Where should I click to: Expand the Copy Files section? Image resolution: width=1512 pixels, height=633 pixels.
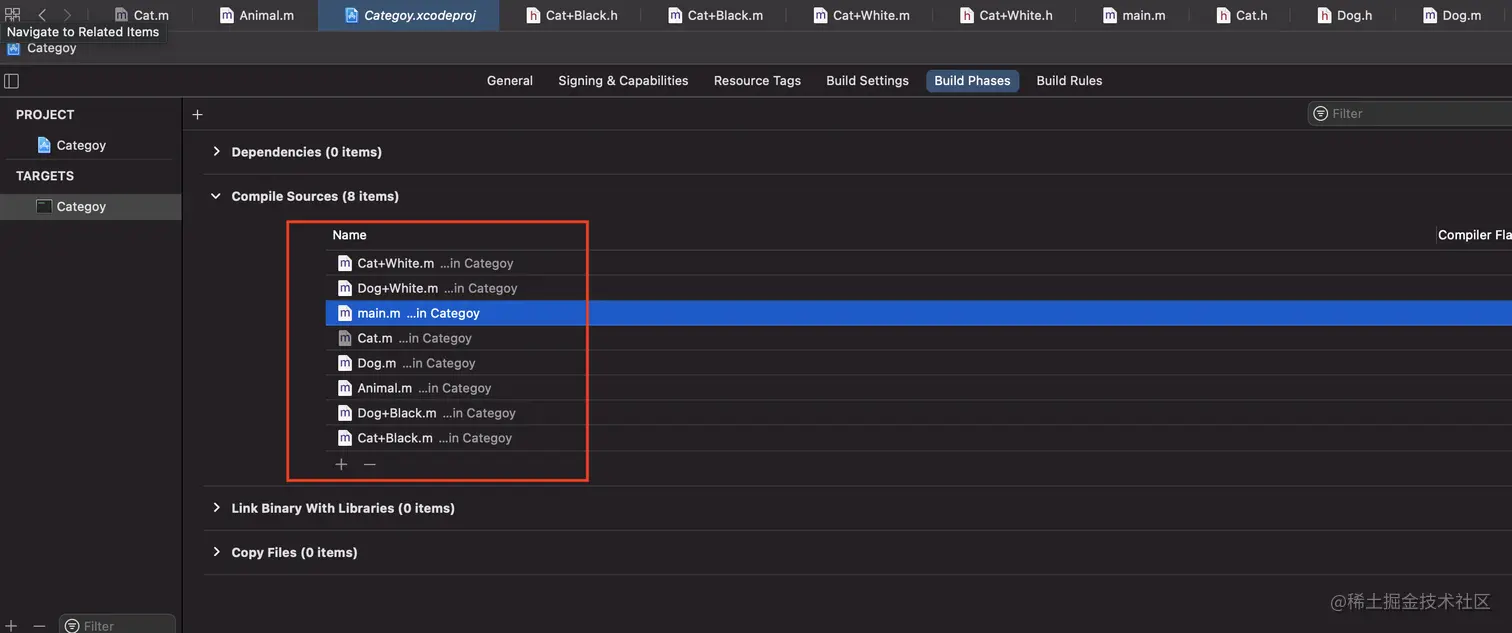click(x=216, y=552)
